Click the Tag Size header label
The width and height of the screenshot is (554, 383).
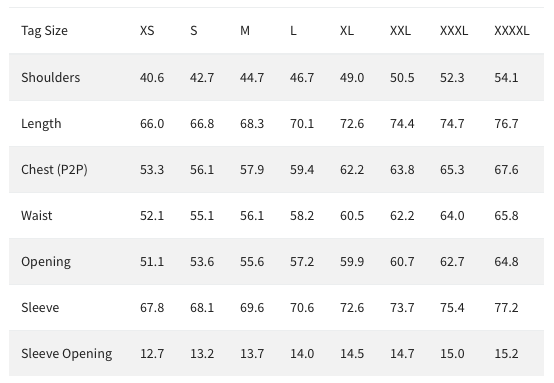click(x=44, y=31)
